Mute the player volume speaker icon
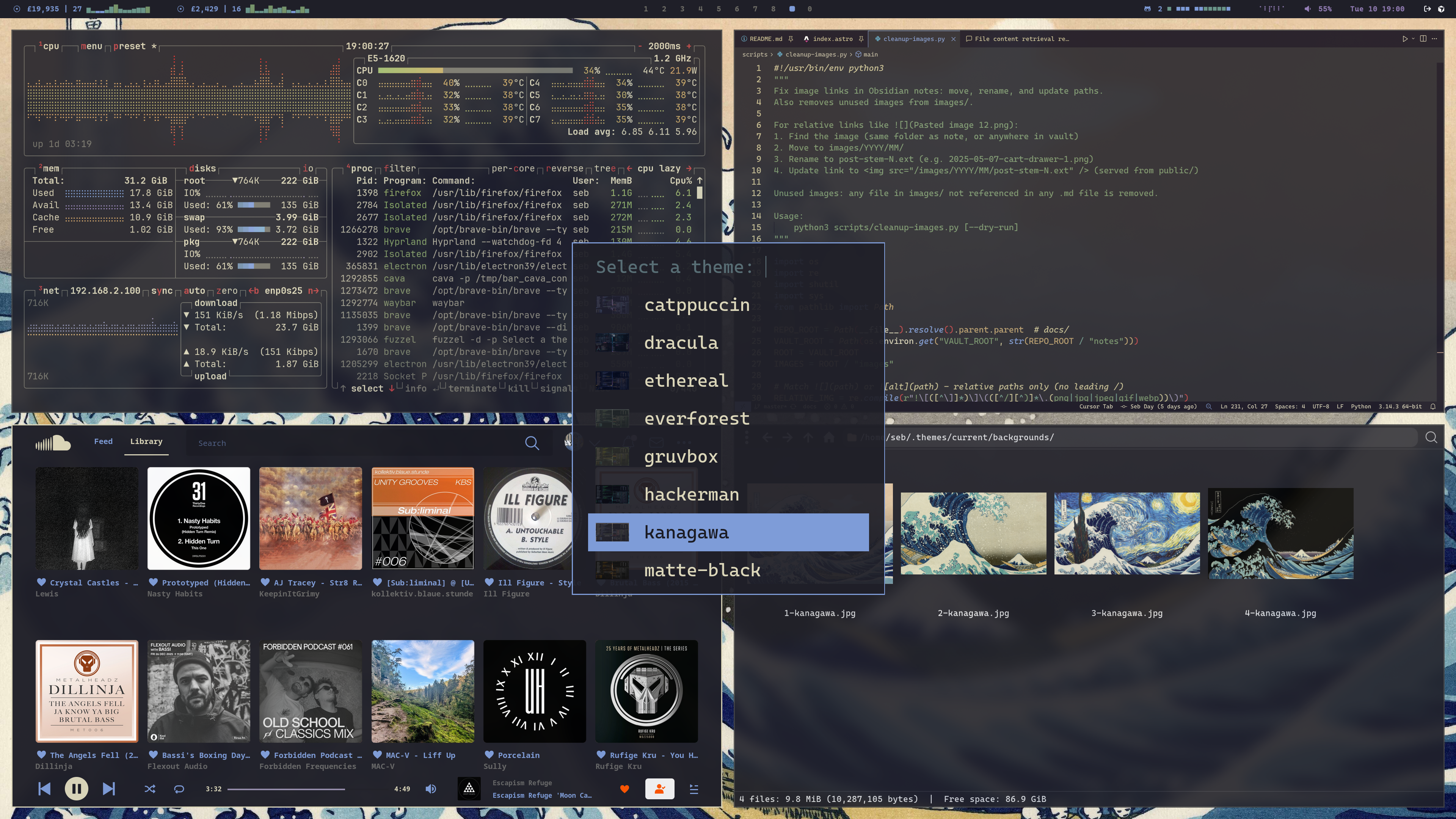Screen dimensions: 1456x819 [431, 789]
